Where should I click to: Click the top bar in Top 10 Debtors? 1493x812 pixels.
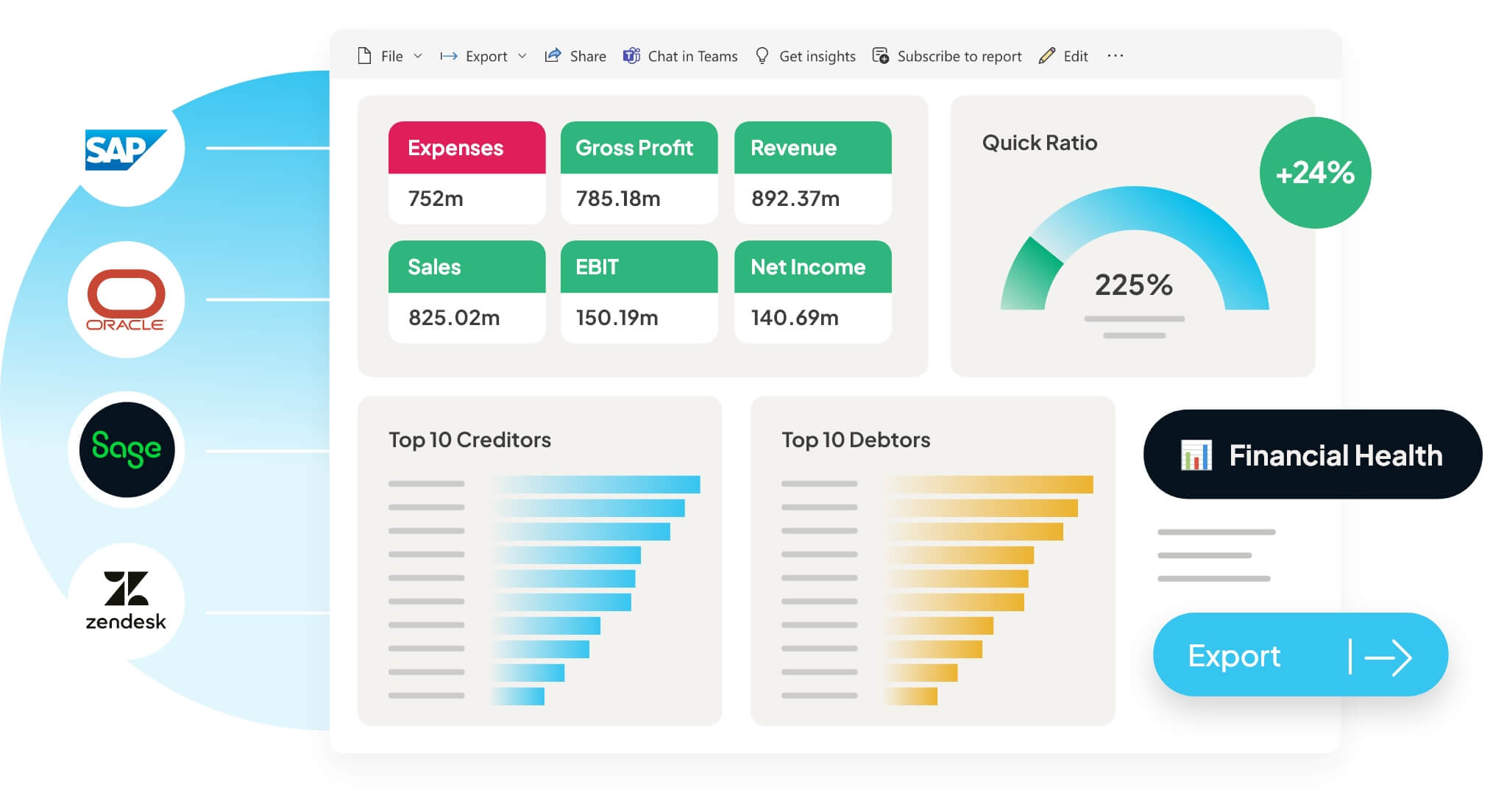coord(989,484)
